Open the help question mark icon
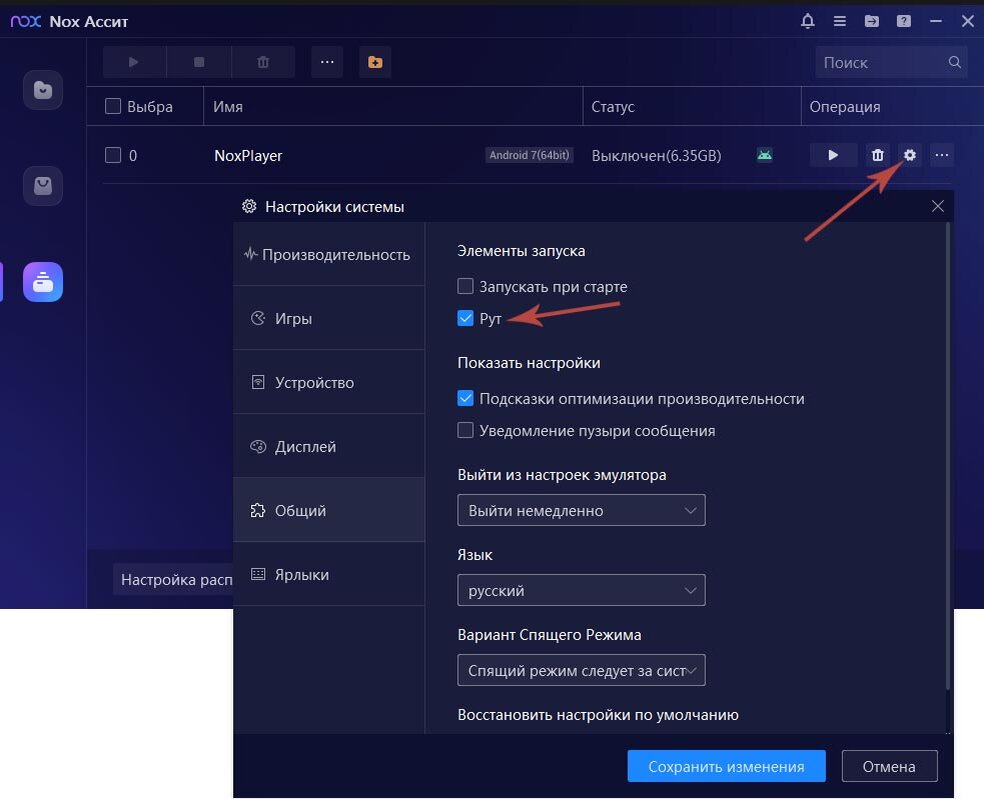This screenshot has width=984, height=799. (904, 21)
